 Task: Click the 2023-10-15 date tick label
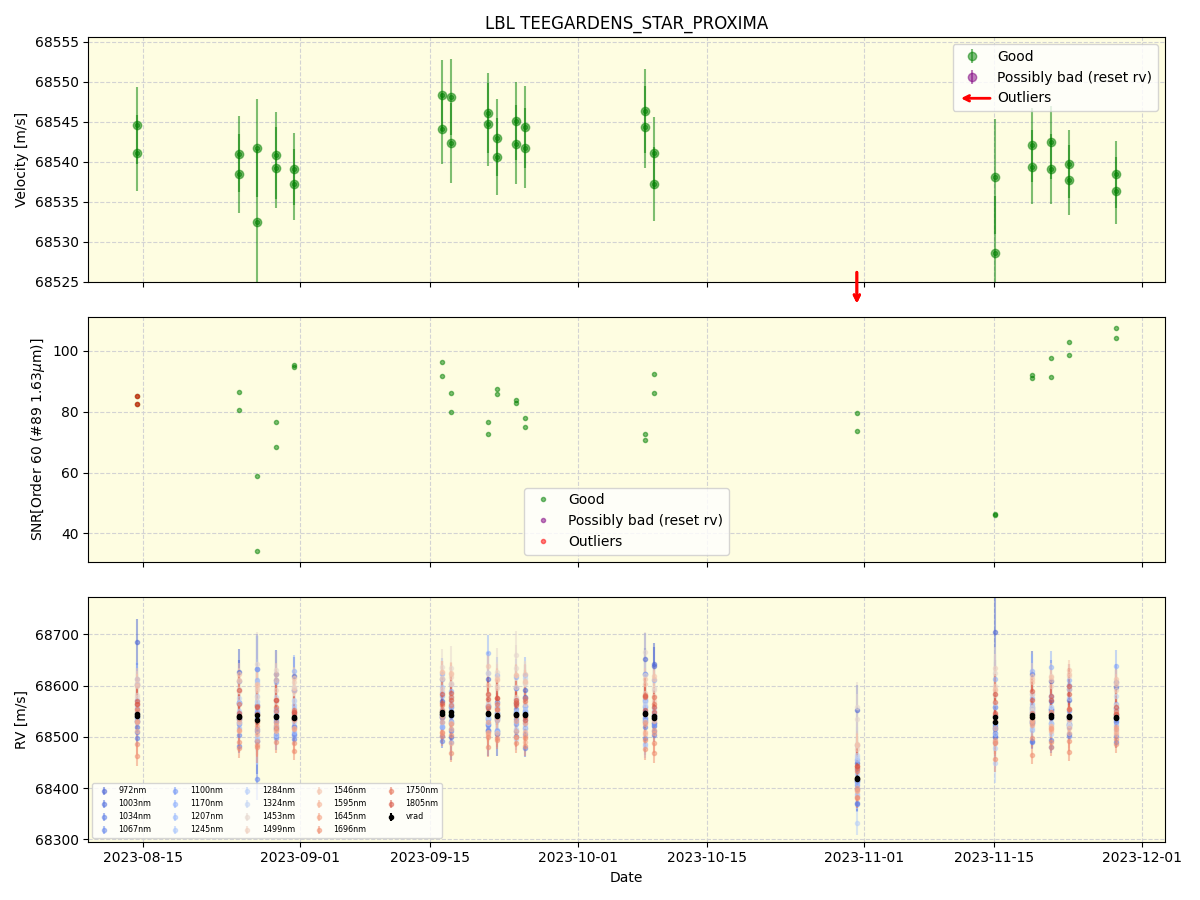[x=707, y=857]
